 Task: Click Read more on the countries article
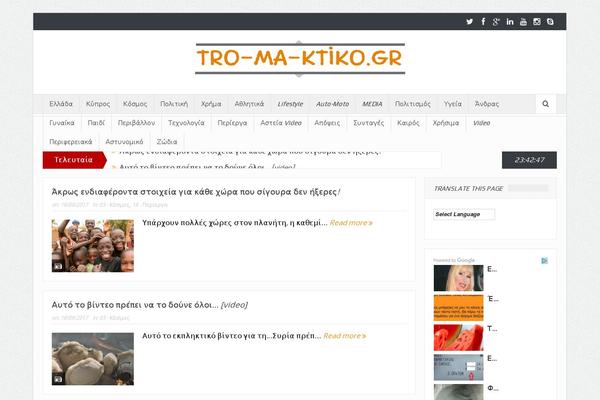(351, 223)
